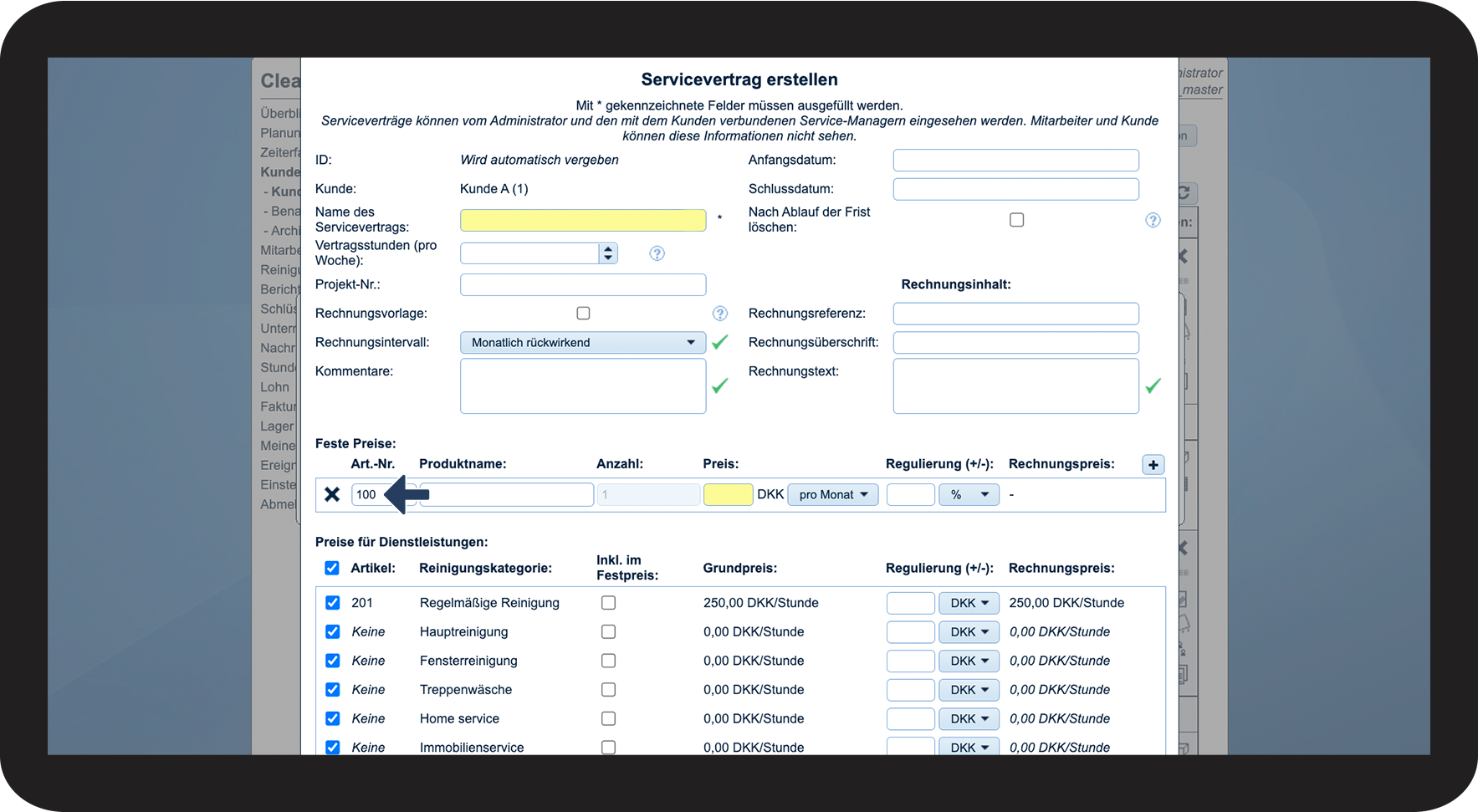The image size is (1478, 812).
Task: Click the Vertragsstunden stepper arrows
Action: click(x=608, y=253)
